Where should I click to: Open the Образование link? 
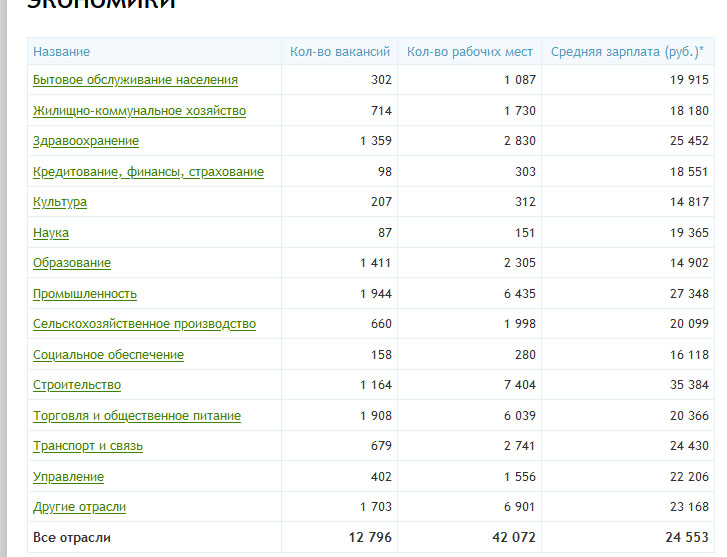coord(72,263)
